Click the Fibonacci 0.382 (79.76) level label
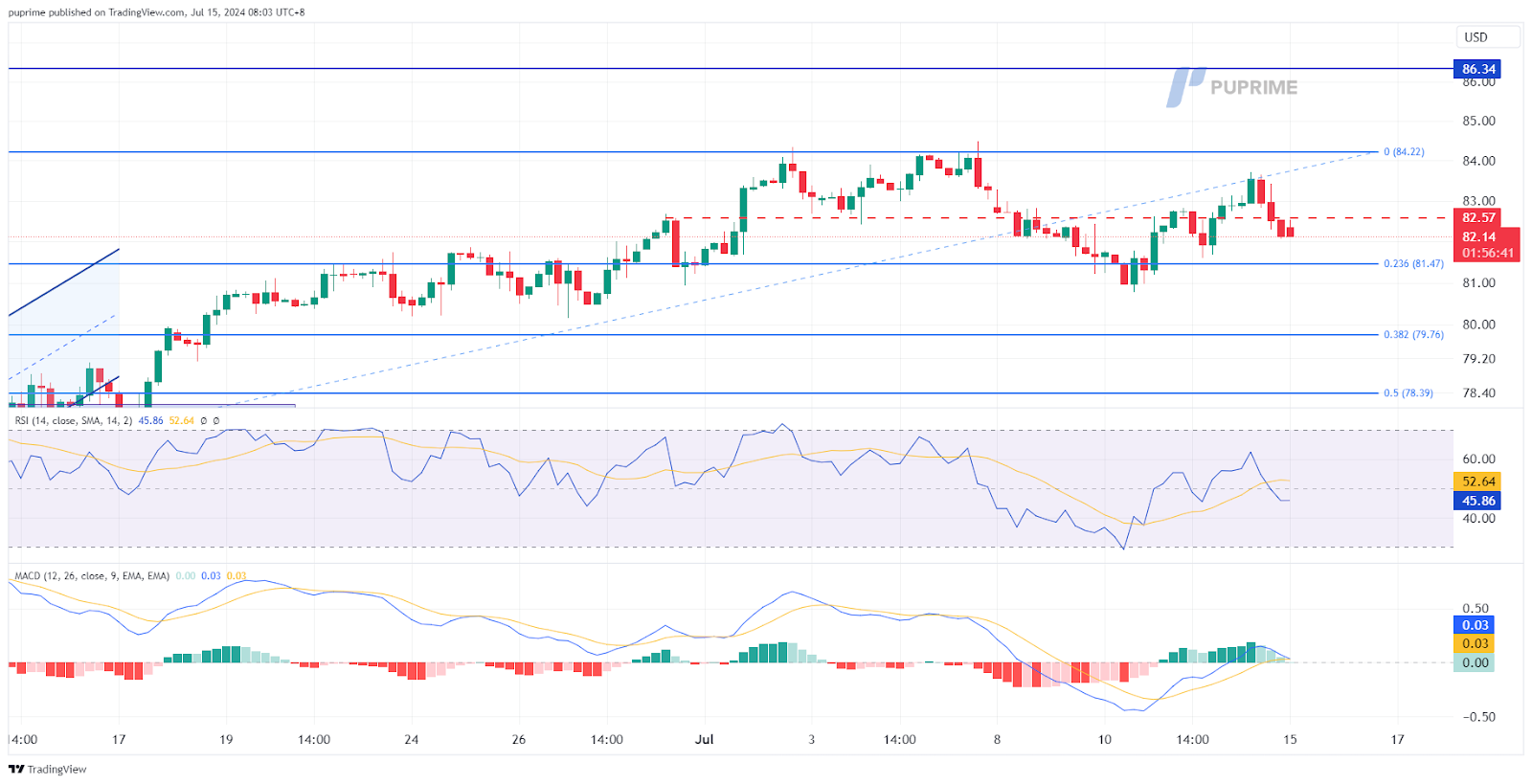This screenshot has height=784, width=1532. pos(1413,335)
